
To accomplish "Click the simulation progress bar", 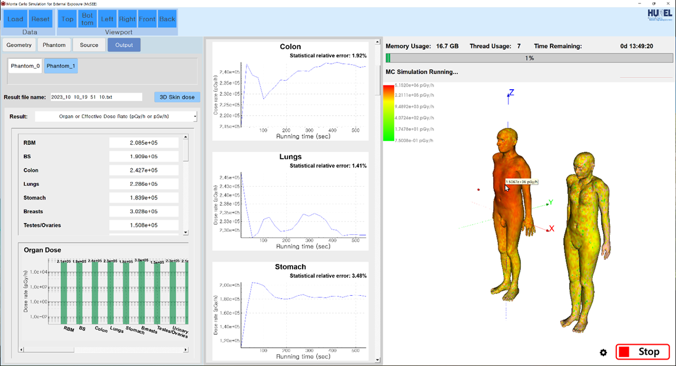I will 529,58.
